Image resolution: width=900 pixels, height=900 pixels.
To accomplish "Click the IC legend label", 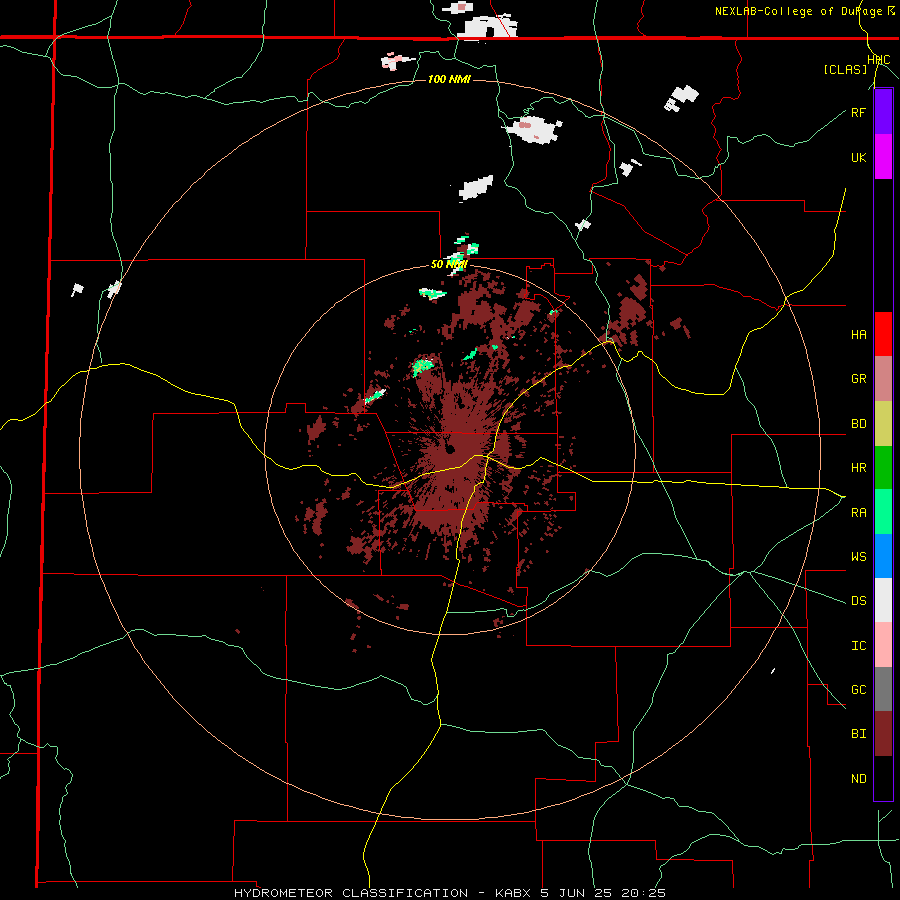I will [858, 646].
